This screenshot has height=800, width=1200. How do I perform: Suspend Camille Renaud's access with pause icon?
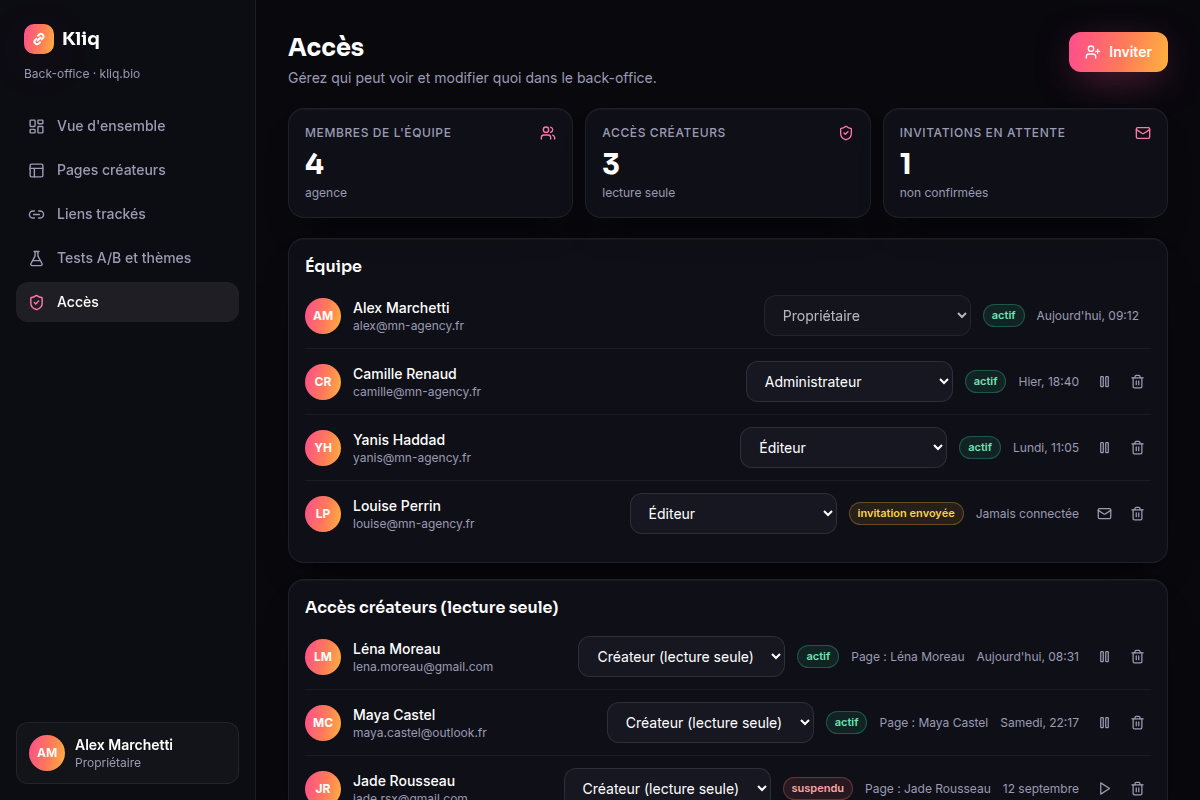(x=1105, y=381)
